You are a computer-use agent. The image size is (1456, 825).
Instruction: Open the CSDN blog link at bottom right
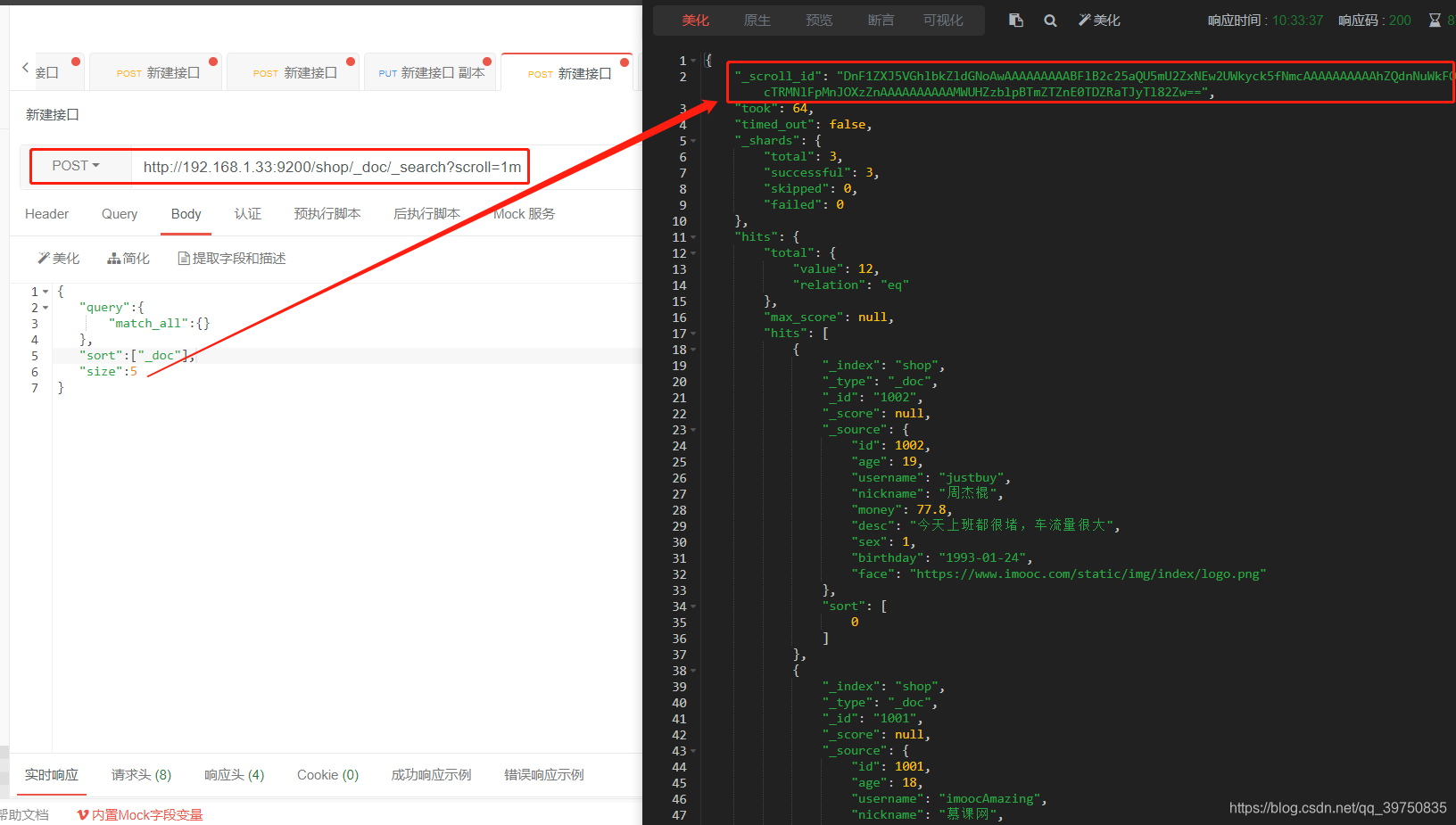click(x=1337, y=807)
